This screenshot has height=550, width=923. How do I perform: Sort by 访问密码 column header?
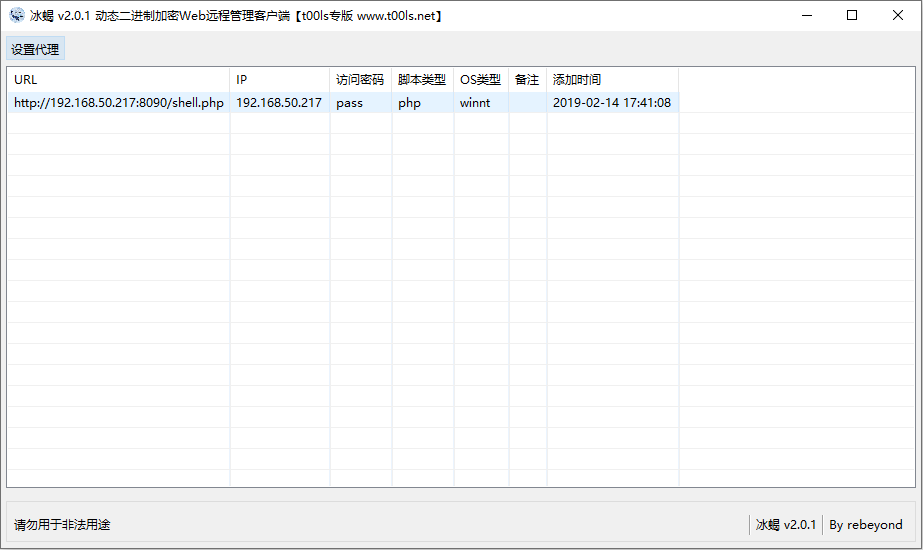pos(360,80)
